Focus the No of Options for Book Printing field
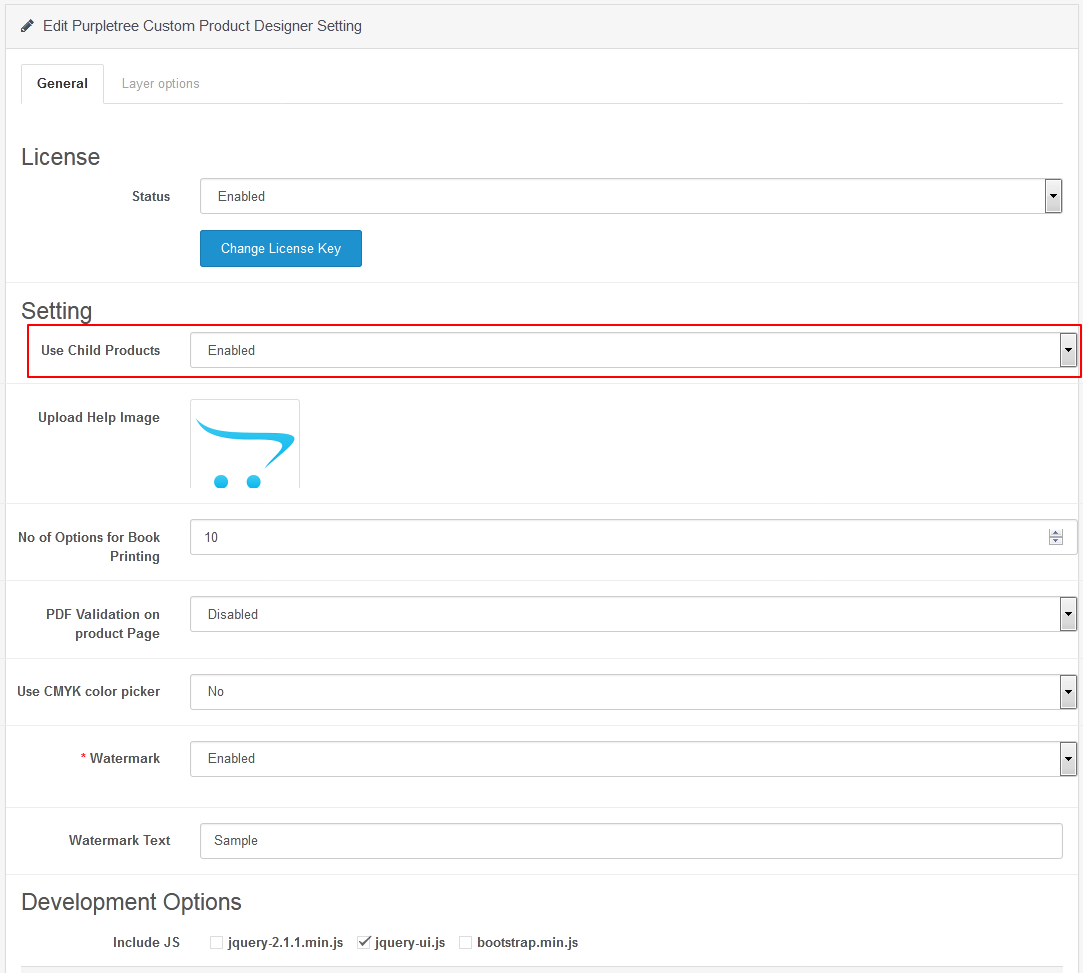Screen dimensions: 1083x973 pos(633,537)
